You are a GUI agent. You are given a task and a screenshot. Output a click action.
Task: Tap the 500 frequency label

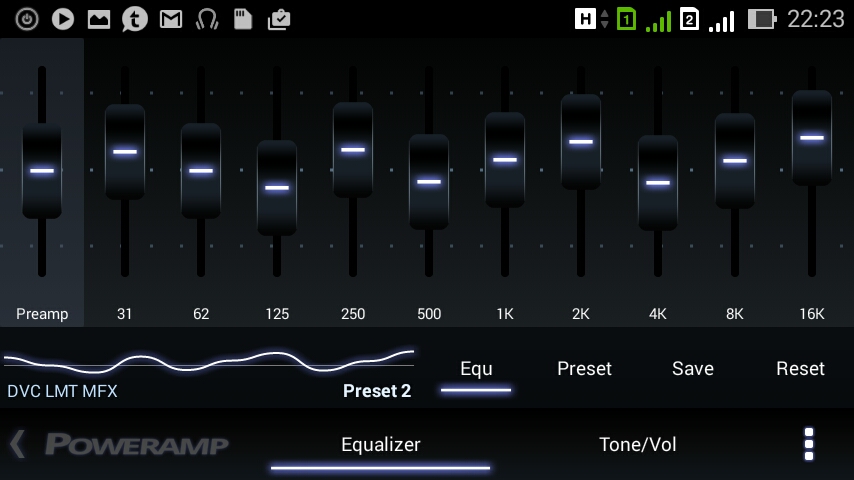[429, 314]
